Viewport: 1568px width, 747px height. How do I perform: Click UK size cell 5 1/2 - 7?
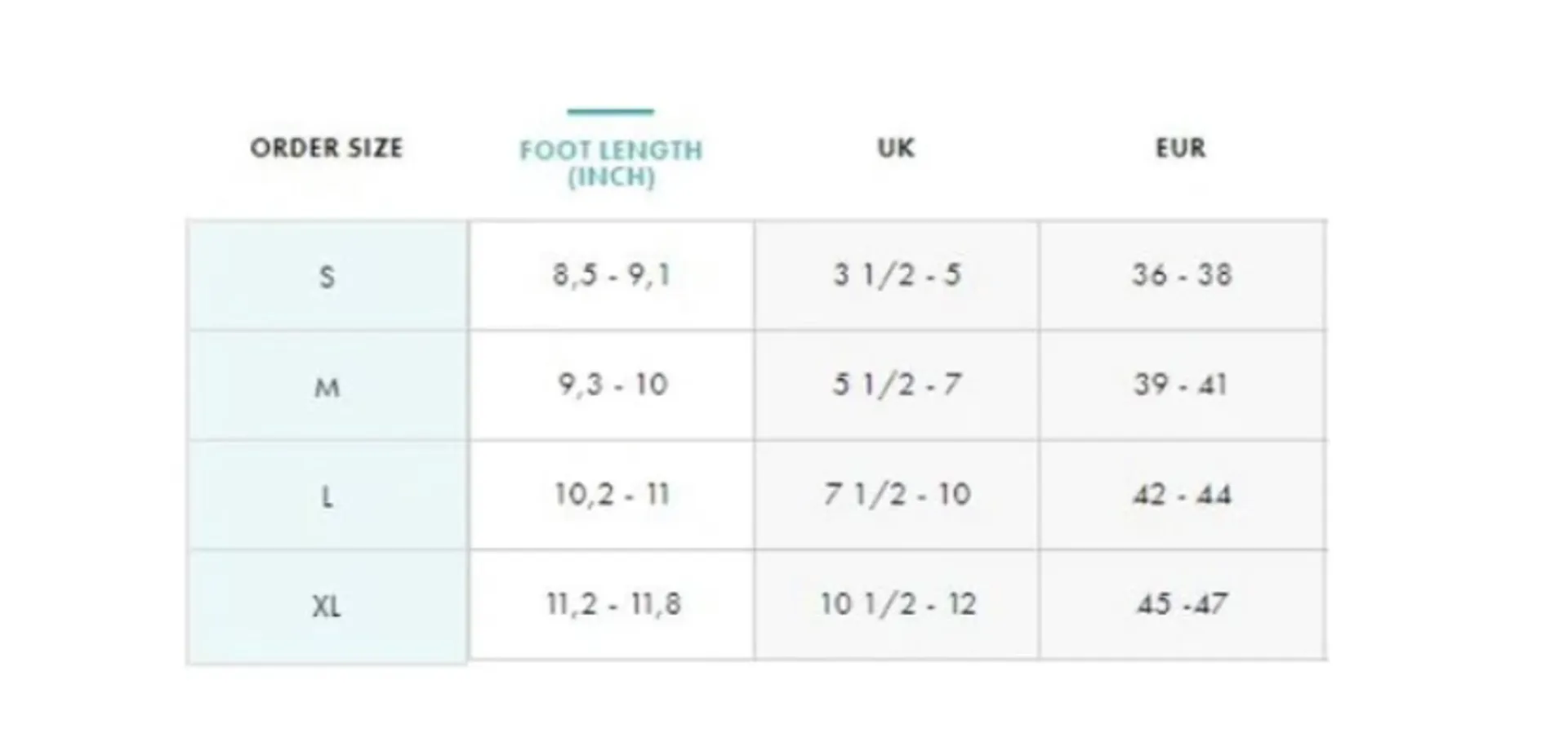coord(897,385)
